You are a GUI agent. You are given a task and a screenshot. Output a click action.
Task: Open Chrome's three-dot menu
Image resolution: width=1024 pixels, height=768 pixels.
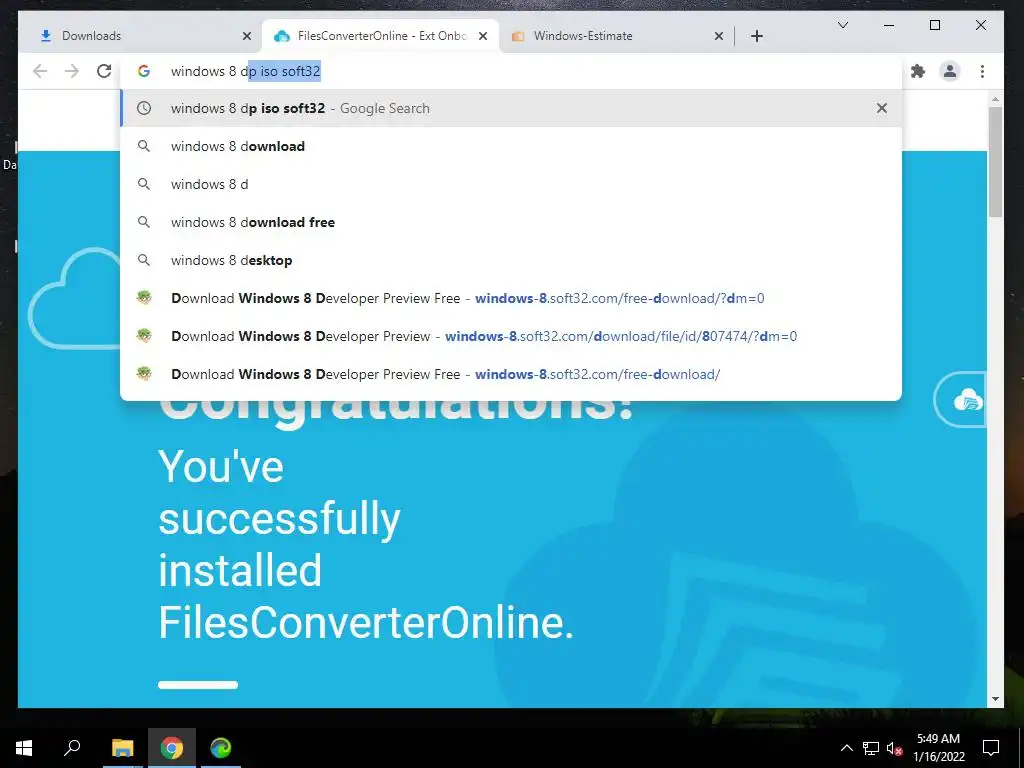982,71
